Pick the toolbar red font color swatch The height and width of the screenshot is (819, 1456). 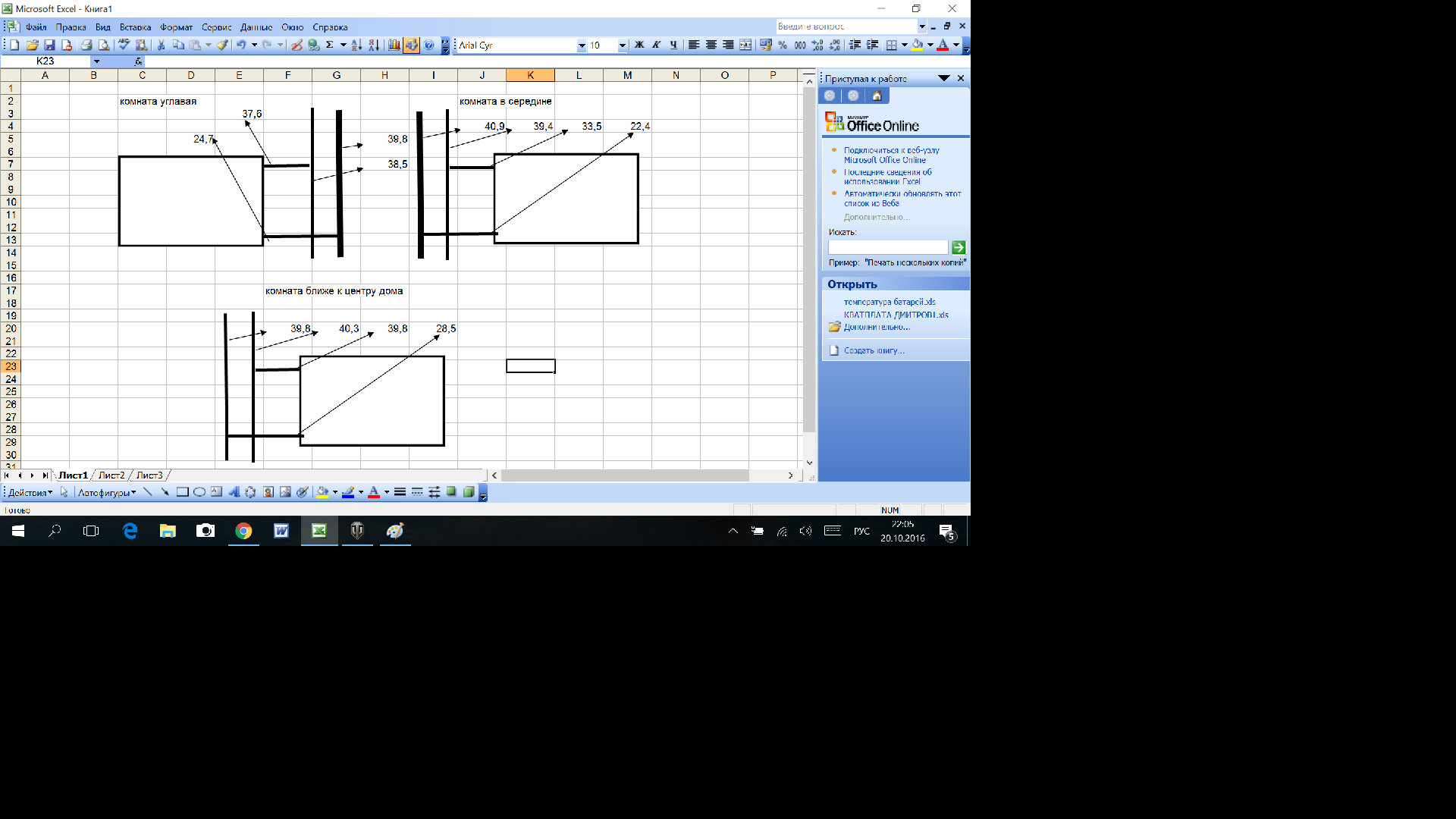(x=943, y=45)
